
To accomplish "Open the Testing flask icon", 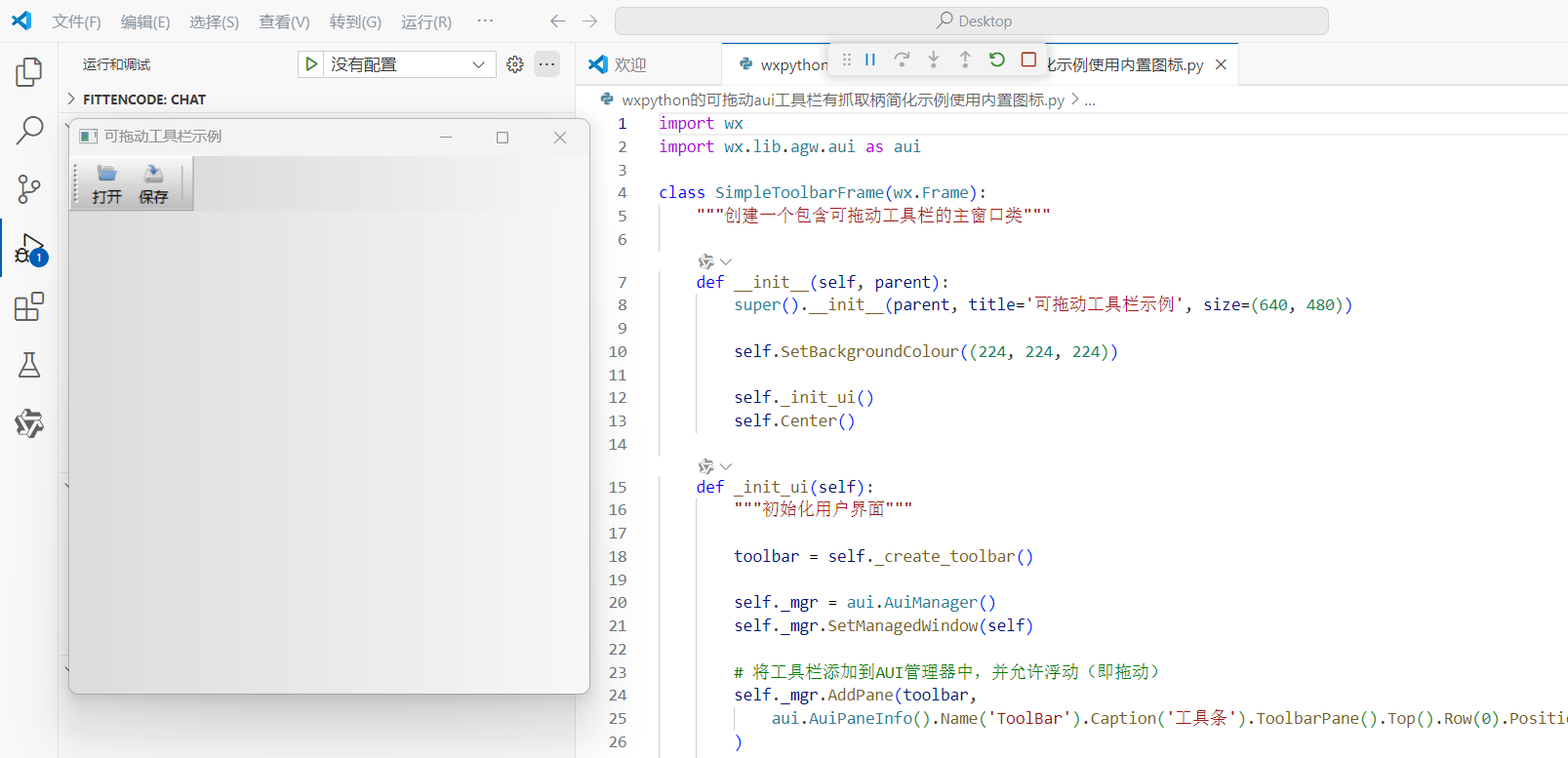I will [29, 365].
